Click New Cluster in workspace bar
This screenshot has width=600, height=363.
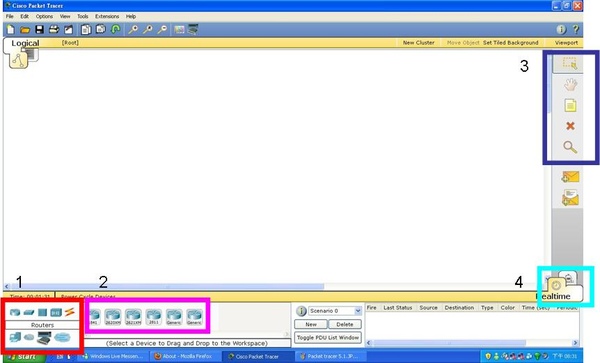point(419,43)
